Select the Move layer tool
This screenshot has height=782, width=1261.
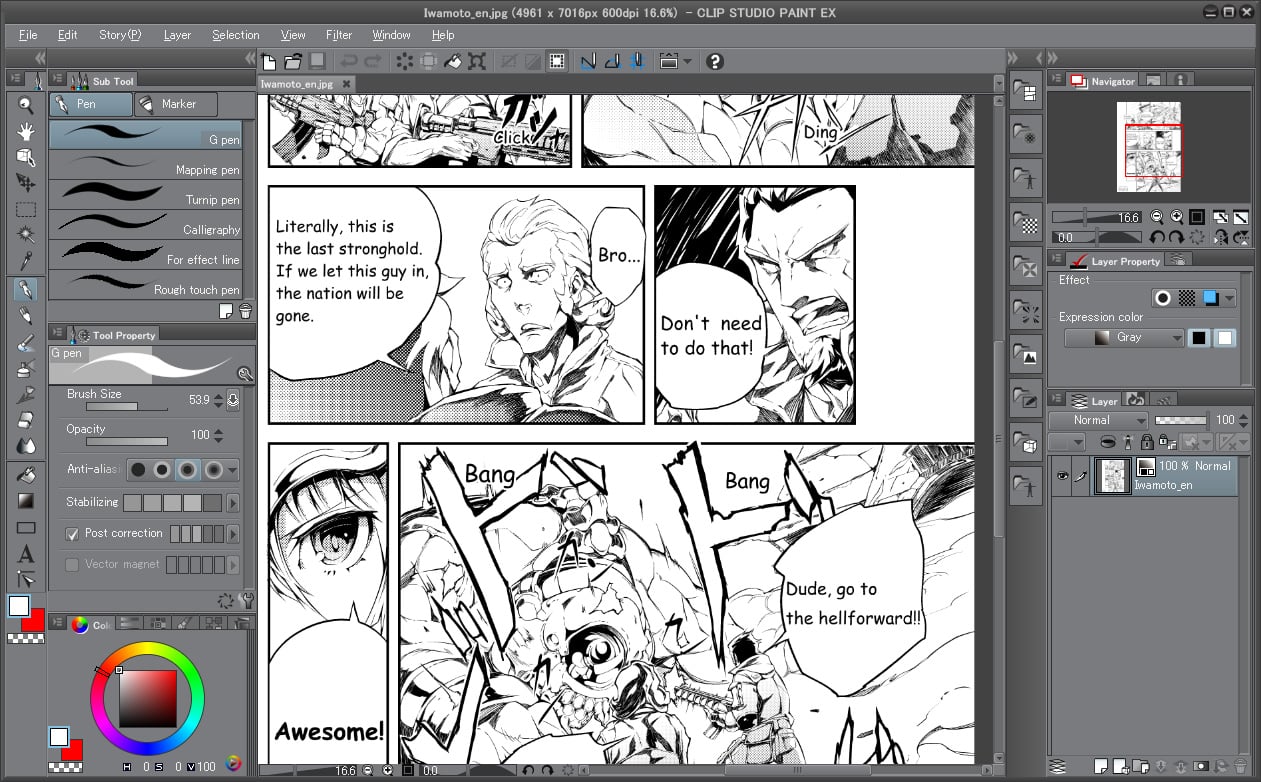click(26, 183)
